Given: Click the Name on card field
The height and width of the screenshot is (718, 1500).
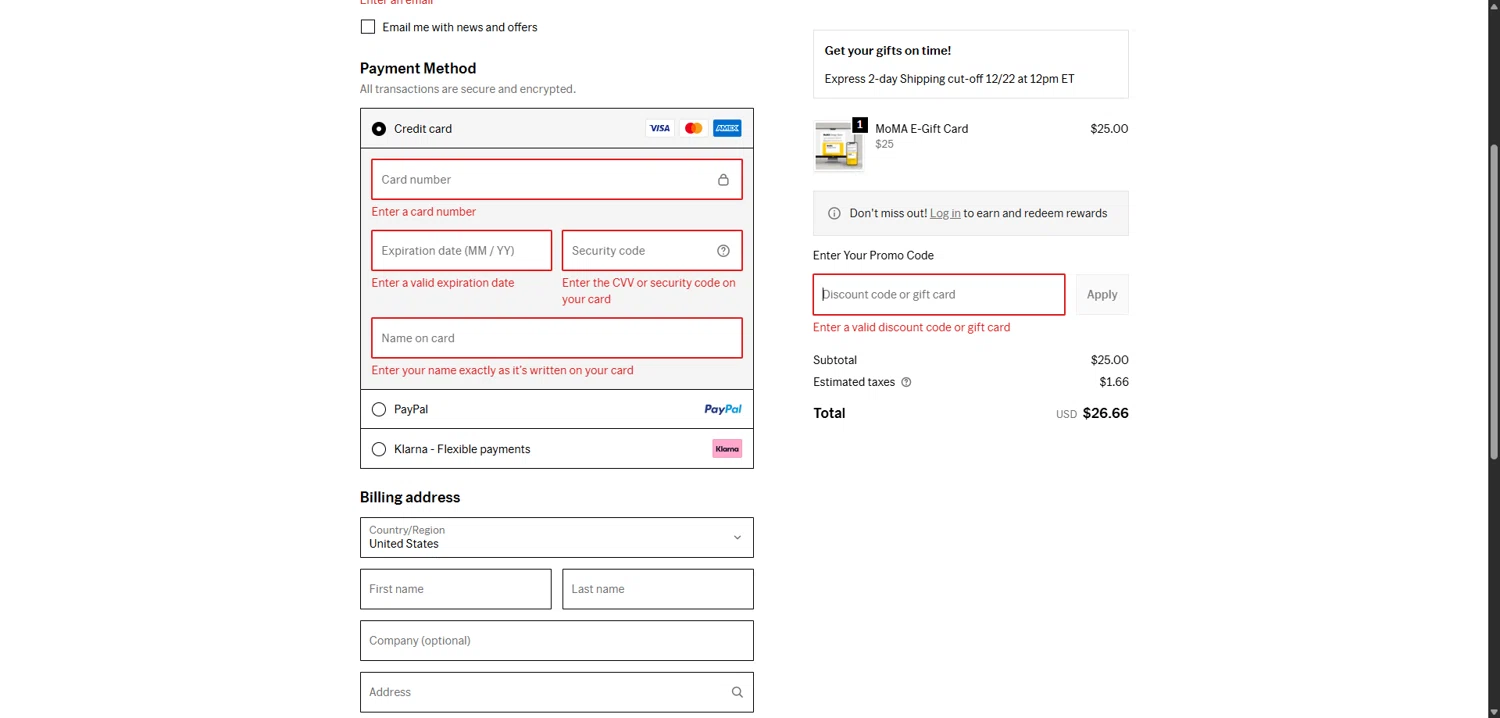Looking at the screenshot, I should point(556,338).
